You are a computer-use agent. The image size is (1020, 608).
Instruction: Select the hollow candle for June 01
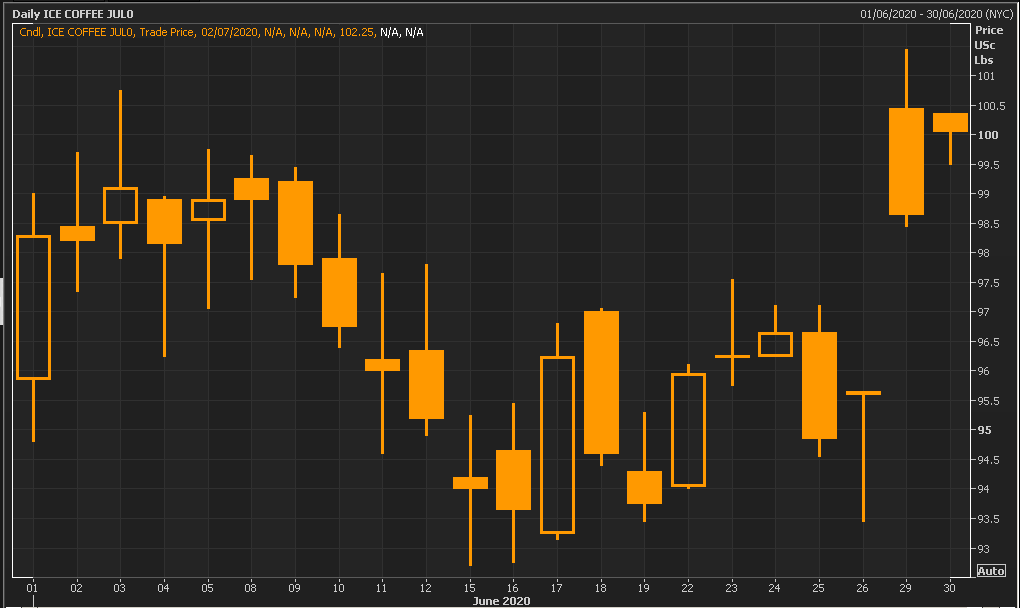pyautogui.click(x=33, y=307)
